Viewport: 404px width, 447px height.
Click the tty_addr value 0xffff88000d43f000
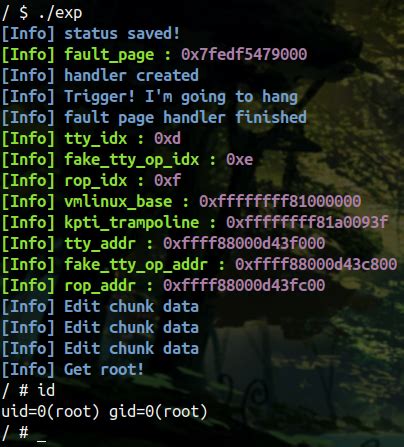click(244, 244)
